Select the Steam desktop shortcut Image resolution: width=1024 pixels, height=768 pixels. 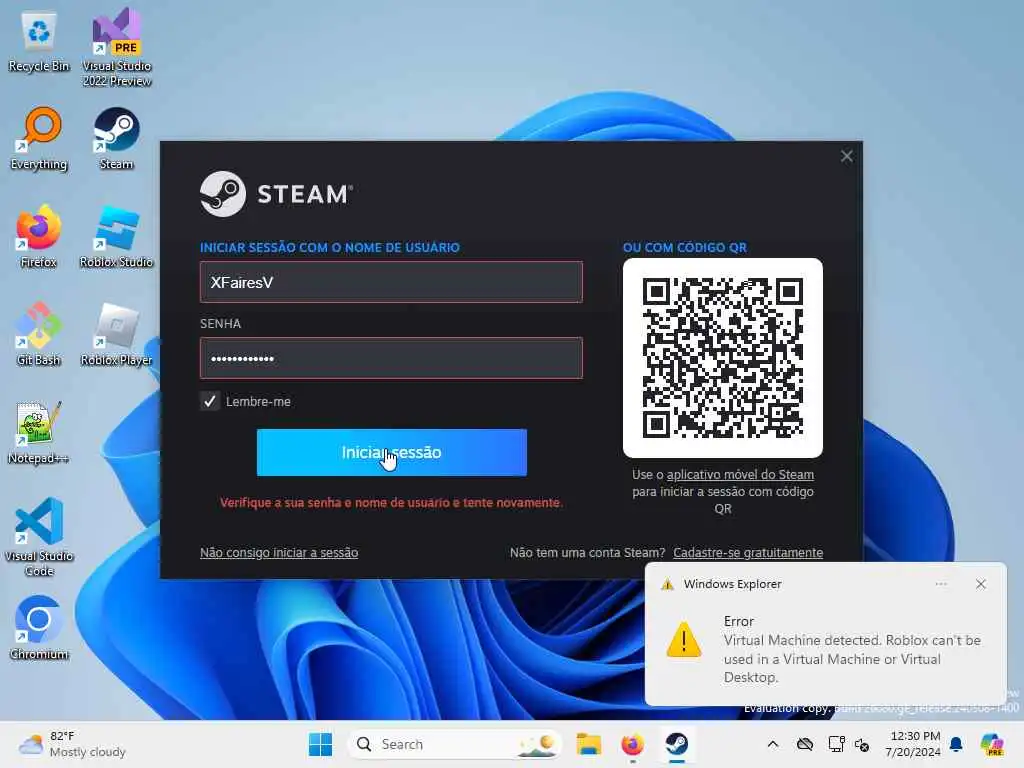click(116, 139)
